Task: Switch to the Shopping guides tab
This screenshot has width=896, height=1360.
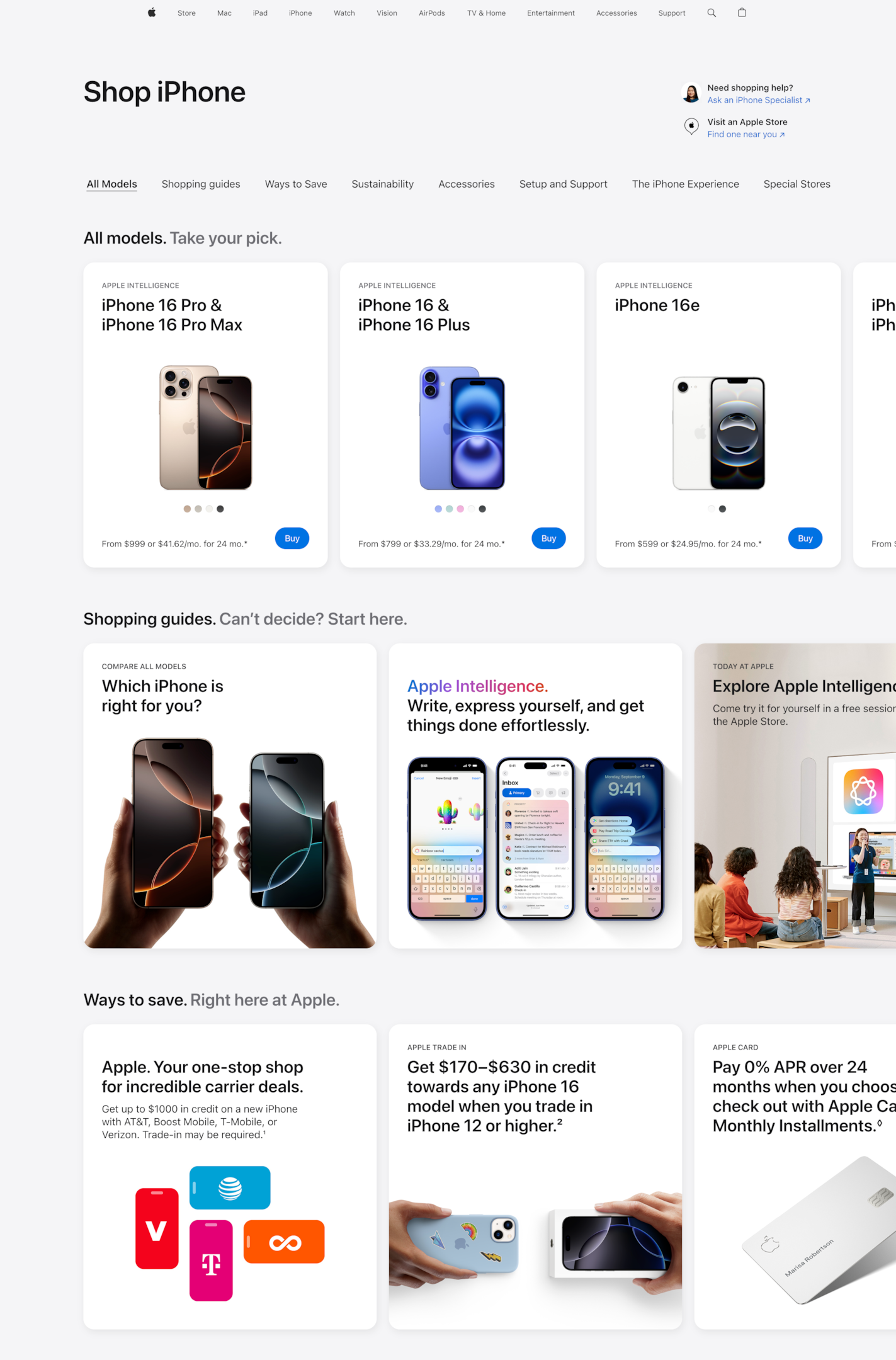Action: pos(201,184)
